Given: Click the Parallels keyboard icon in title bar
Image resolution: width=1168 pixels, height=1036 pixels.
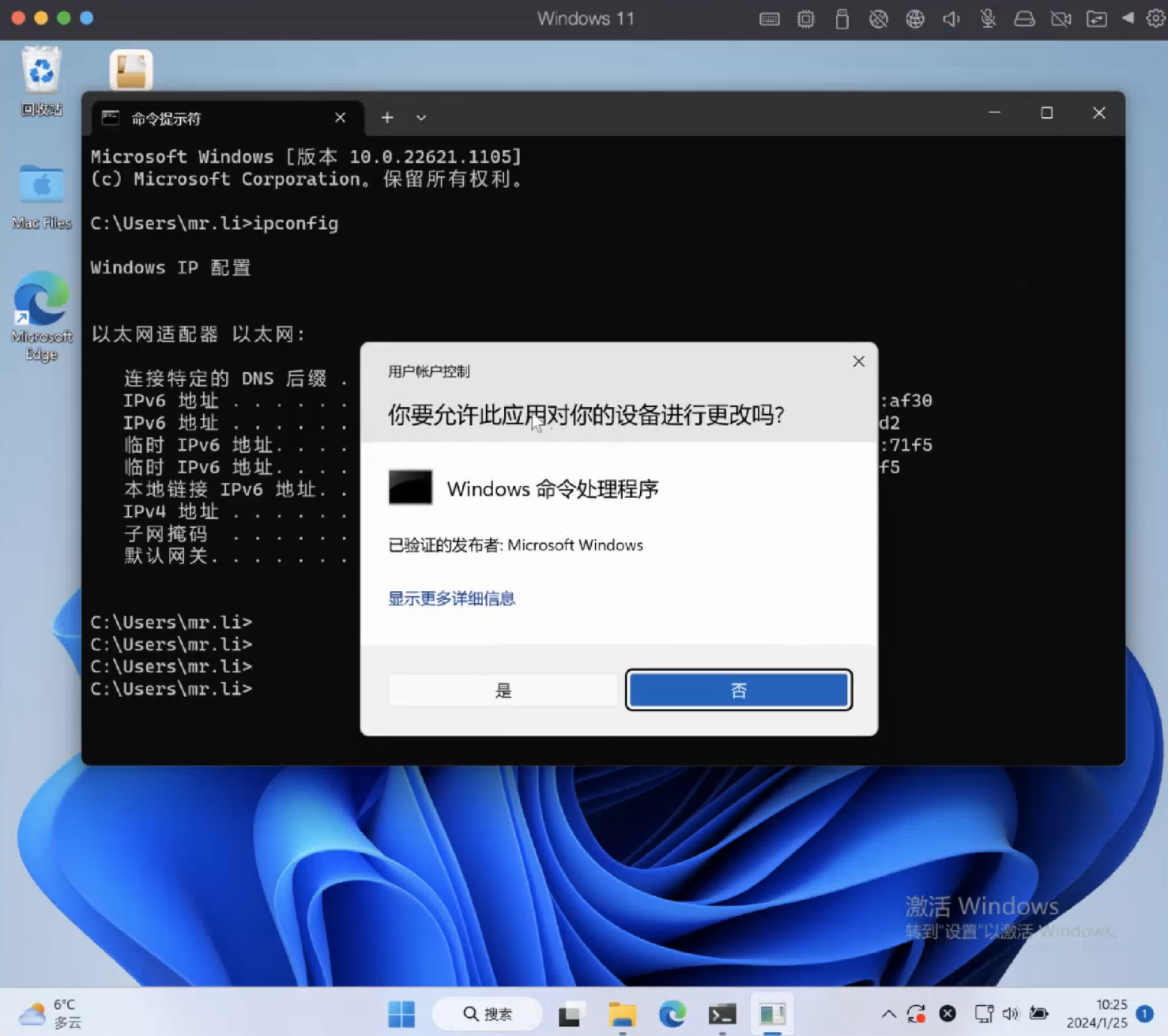Looking at the screenshot, I should point(770,19).
